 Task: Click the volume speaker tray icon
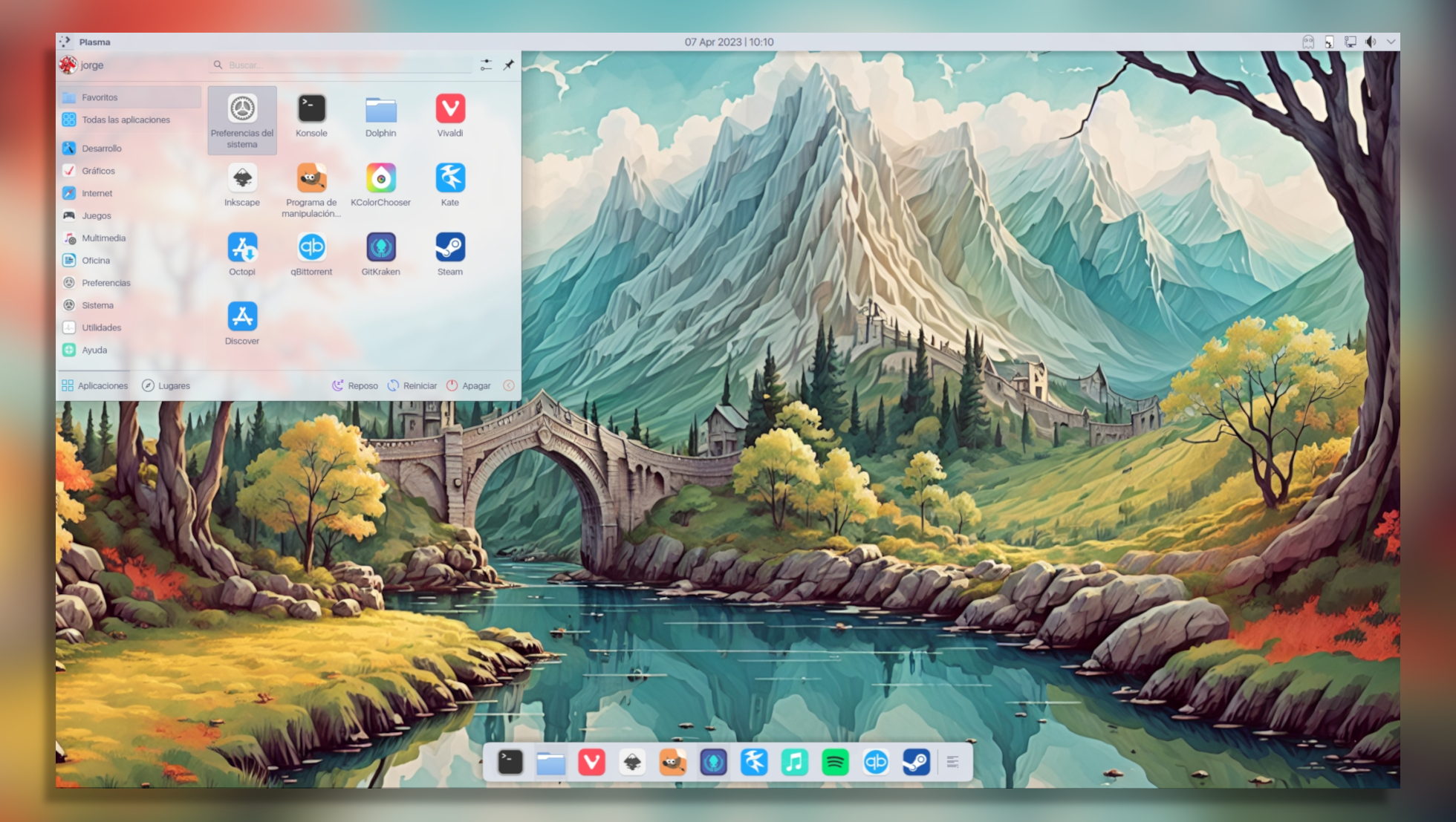pyautogui.click(x=1371, y=42)
